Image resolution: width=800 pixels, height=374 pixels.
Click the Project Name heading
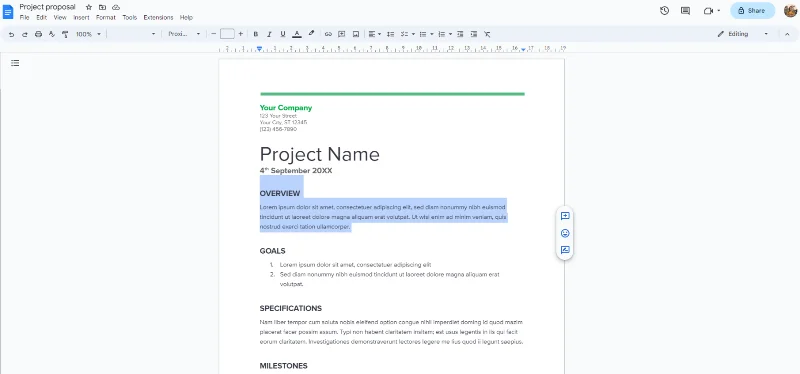(319, 154)
